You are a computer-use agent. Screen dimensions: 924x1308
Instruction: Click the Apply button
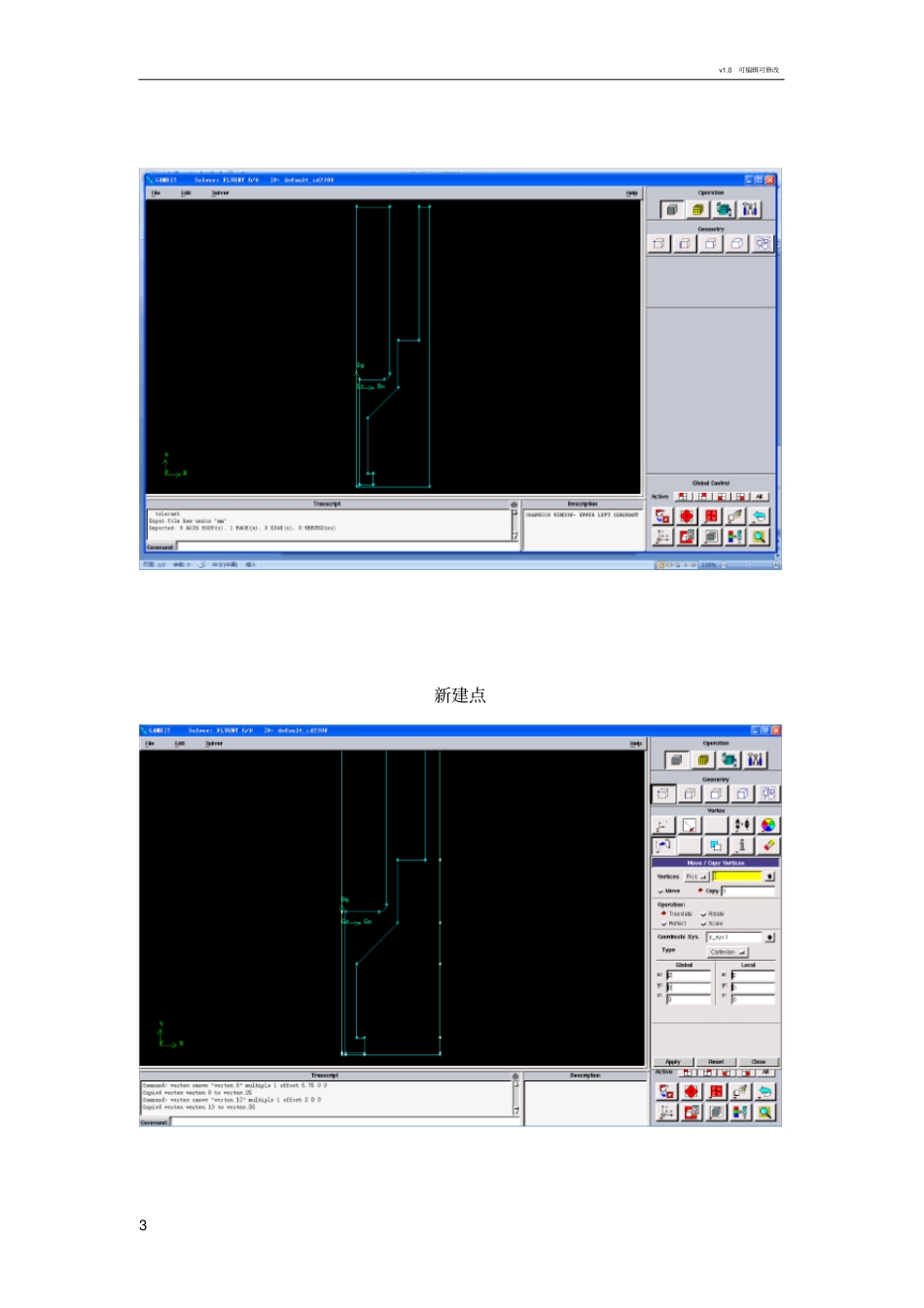[x=673, y=1062]
